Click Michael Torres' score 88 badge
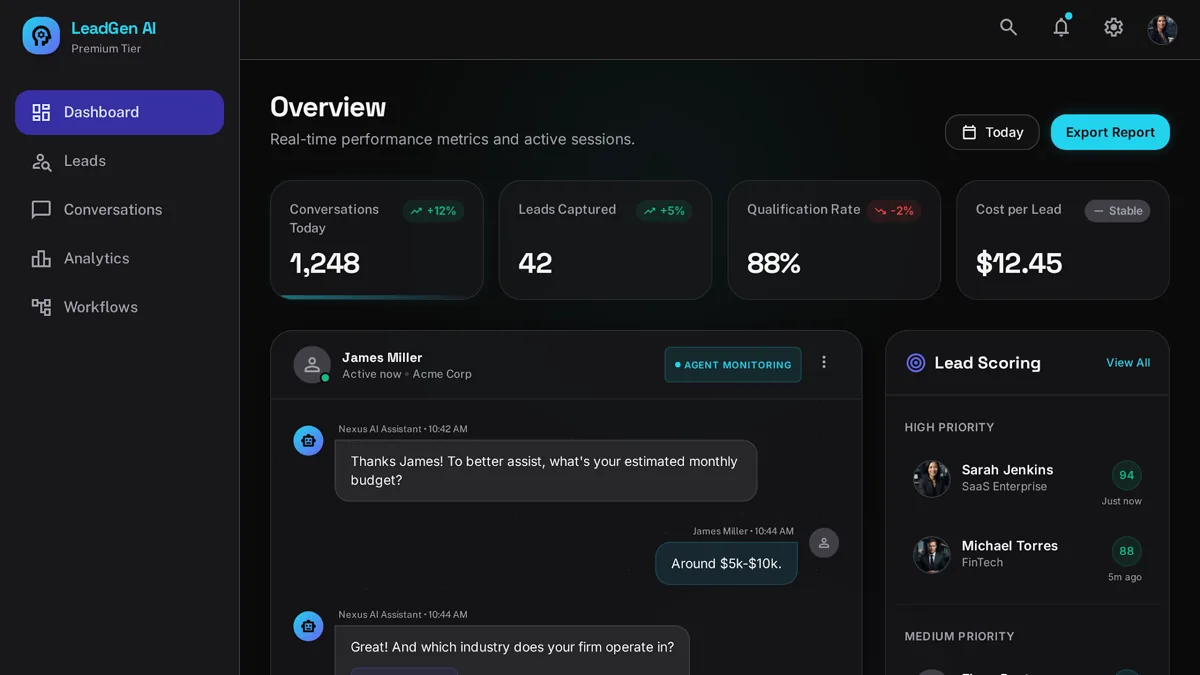The width and height of the screenshot is (1200, 675). pos(1127,551)
